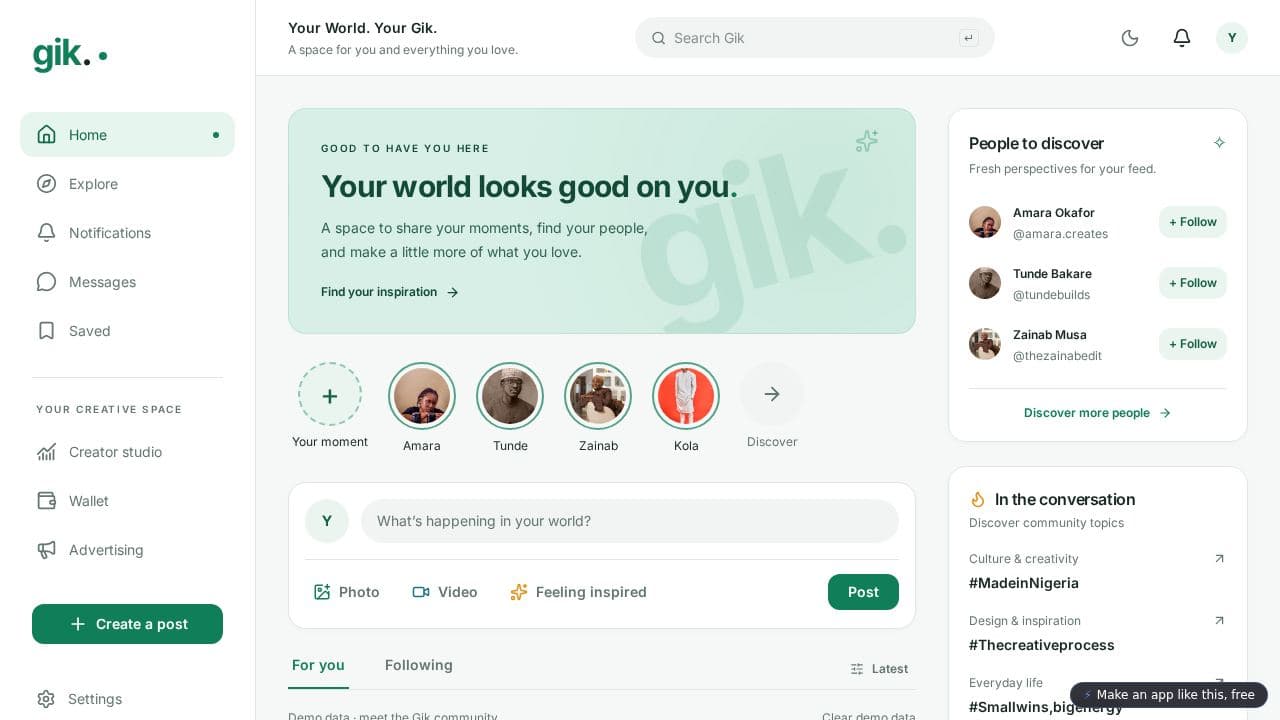Click the Discover stories arrow
The width and height of the screenshot is (1280, 720).
(772, 394)
